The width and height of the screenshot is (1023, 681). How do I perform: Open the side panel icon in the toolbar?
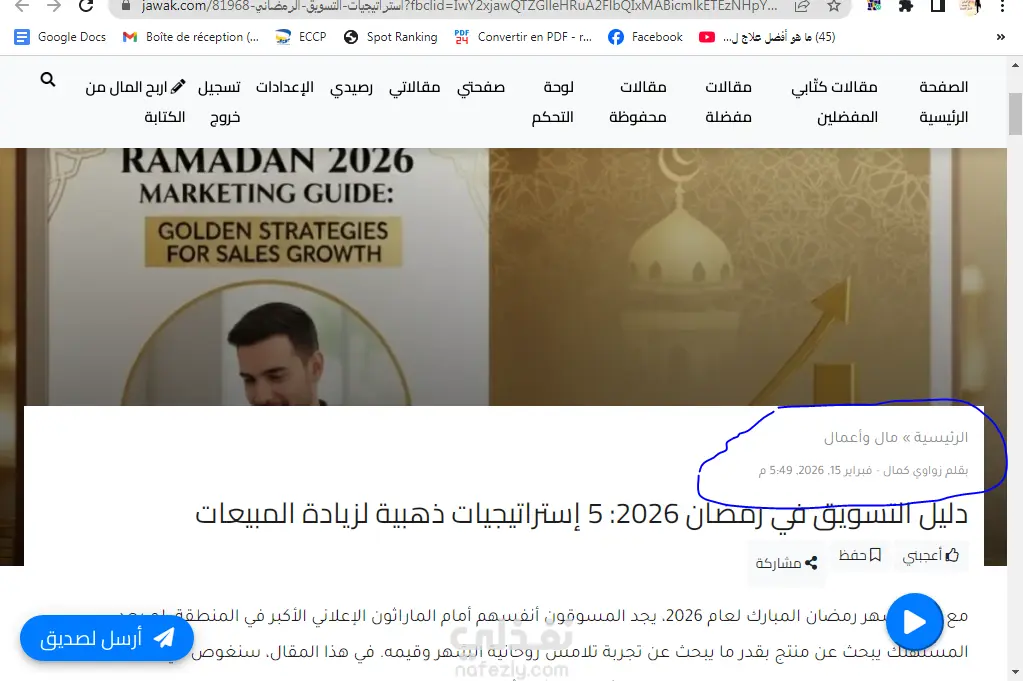(938, 7)
